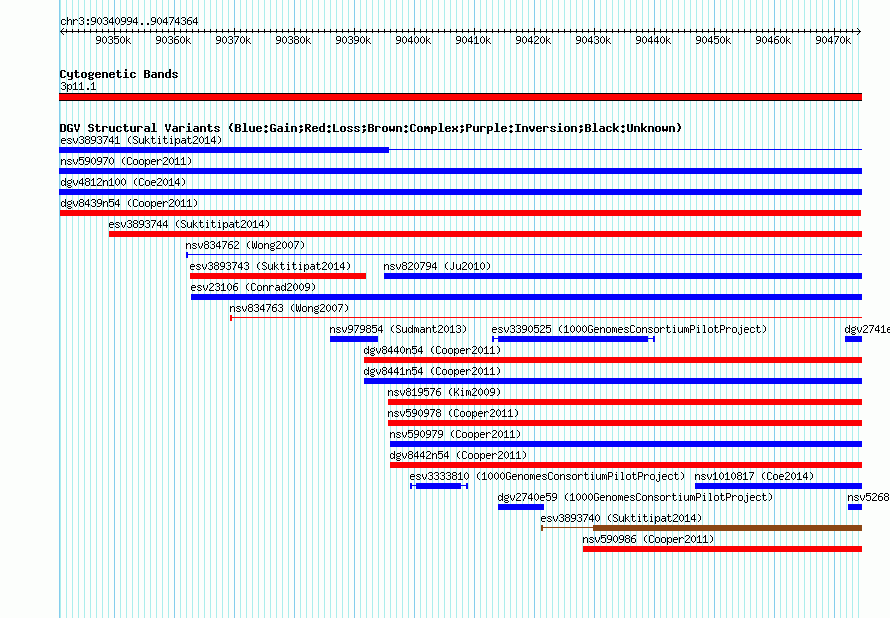
Task: Click the nsv834763 (Wong2007) label
Action: (x=289, y=308)
